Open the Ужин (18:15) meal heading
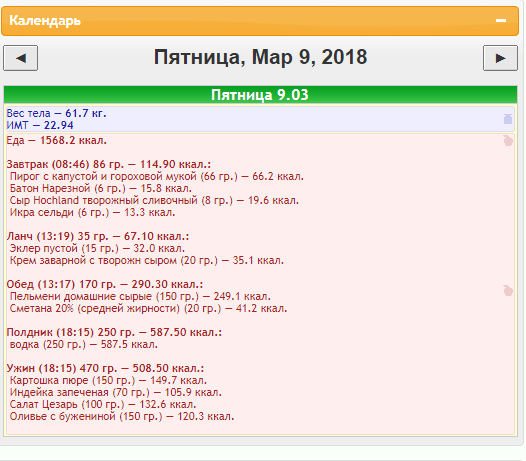526x461 pixels. point(105,368)
